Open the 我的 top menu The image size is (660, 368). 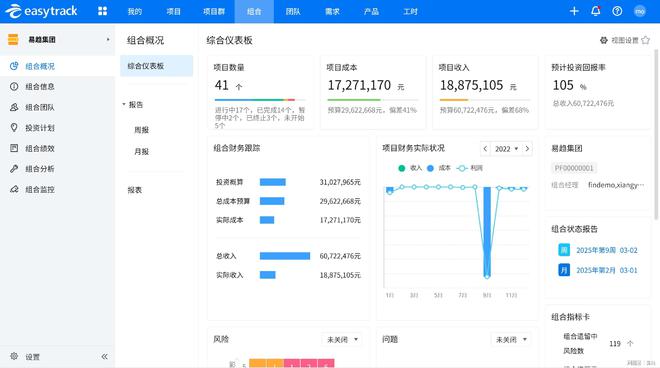click(x=135, y=11)
